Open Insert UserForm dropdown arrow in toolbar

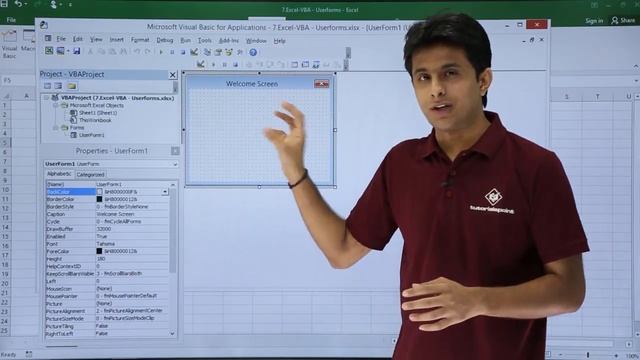pyautogui.click(x=68, y=51)
